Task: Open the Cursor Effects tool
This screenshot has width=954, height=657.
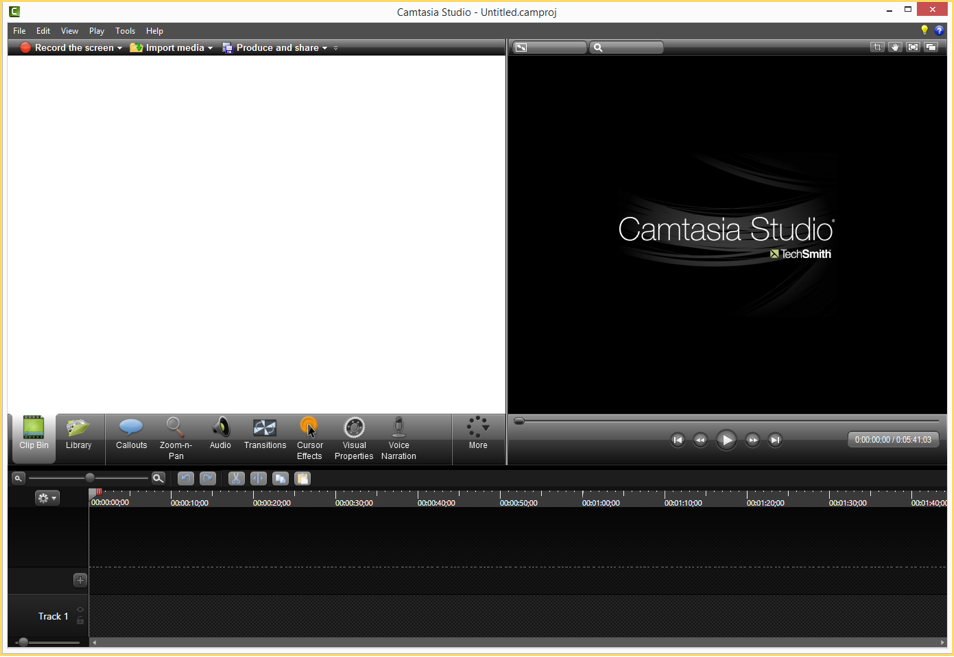Action: point(309,437)
